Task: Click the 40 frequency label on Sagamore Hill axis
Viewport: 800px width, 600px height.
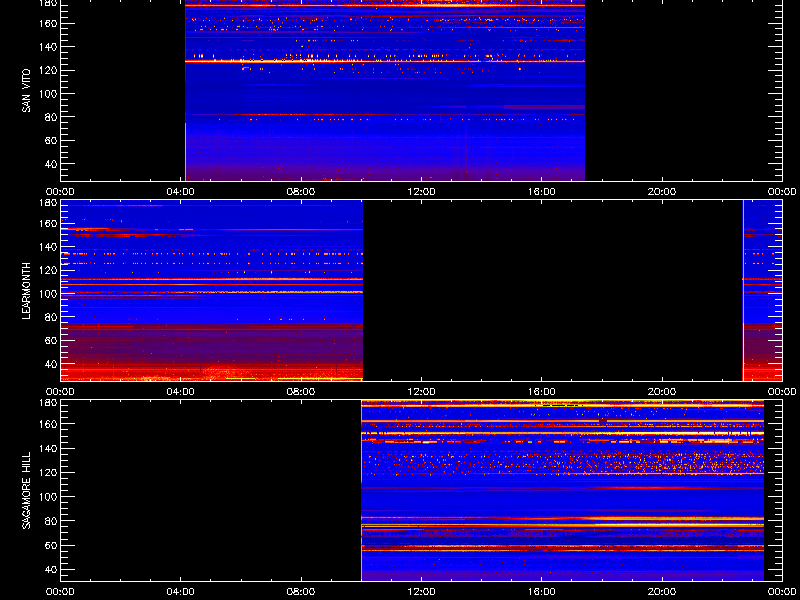Action: click(50, 569)
